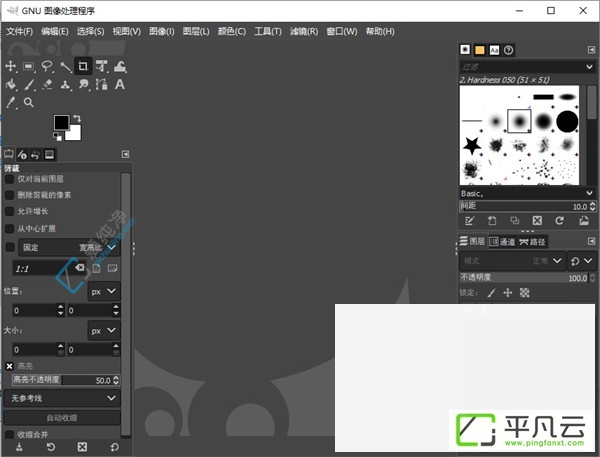
Task: Open the Basic brush tag dropdown
Action: coord(527,193)
